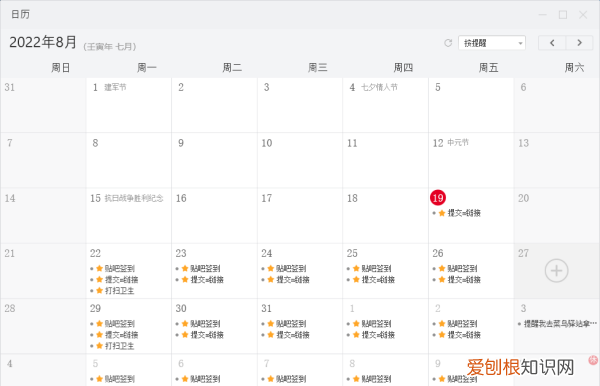Select the Sunday August 28 cell
The width and height of the screenshot is (600, 386).
click(x=43, y=326)
